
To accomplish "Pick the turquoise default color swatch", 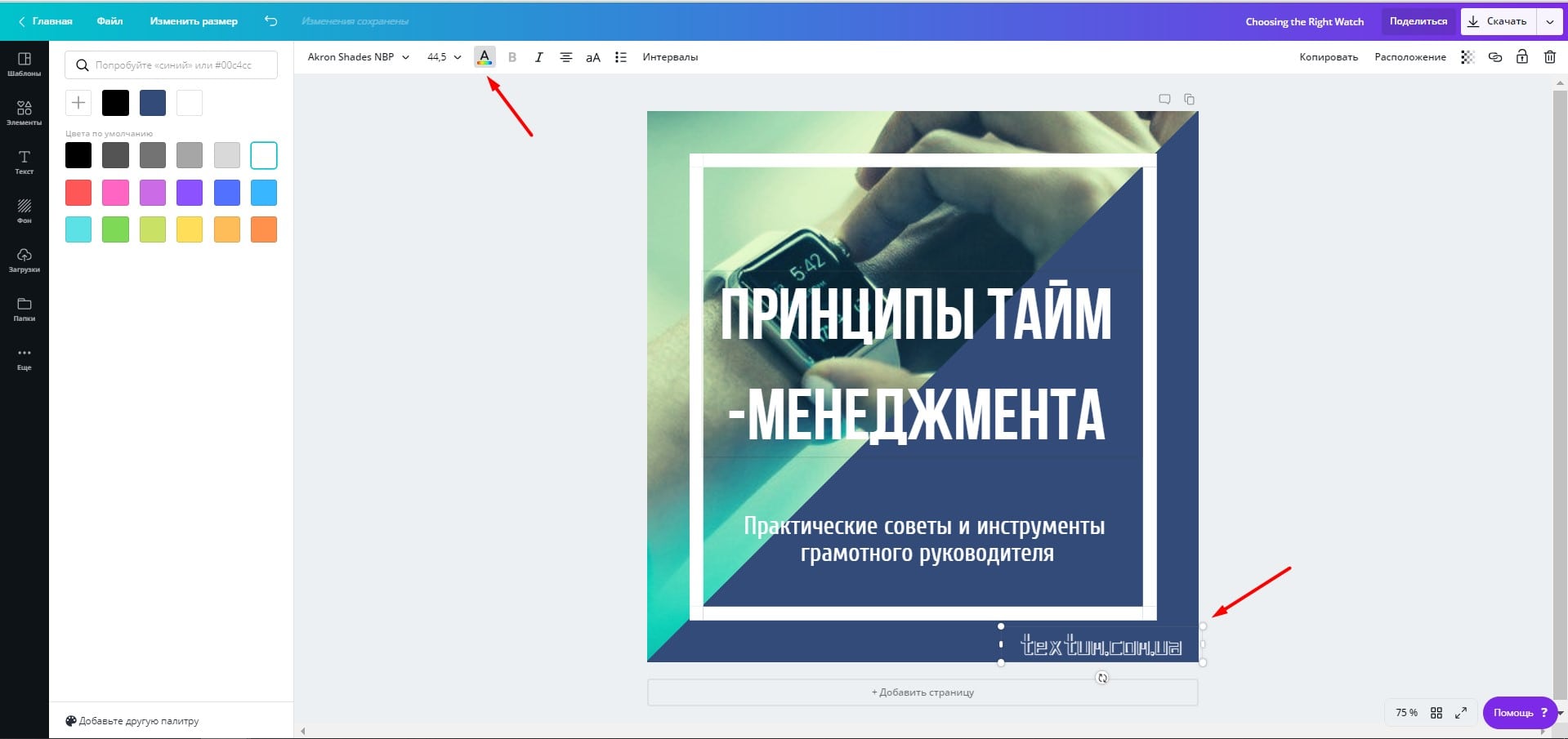I will click(78, 229).
